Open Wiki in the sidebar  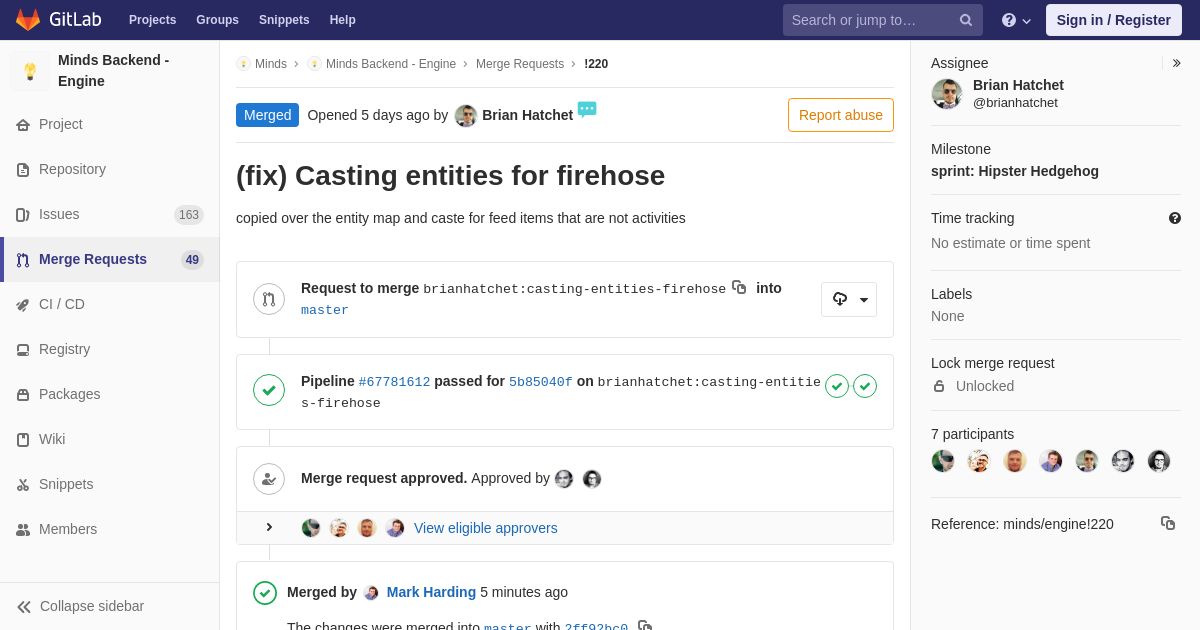[110, 439]
